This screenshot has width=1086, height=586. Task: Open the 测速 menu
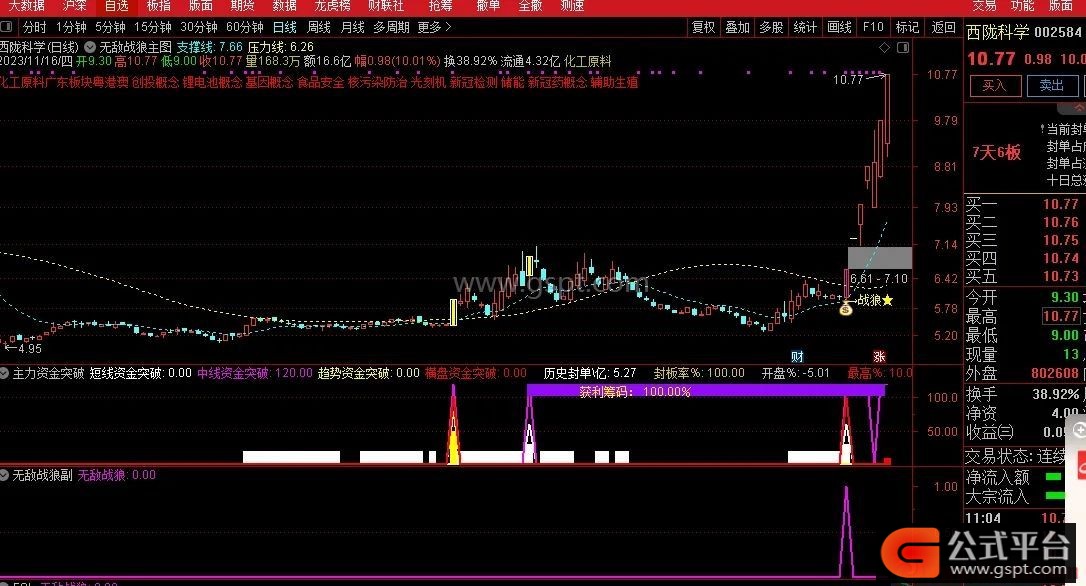pyautogui.click(x=572, y=6)
